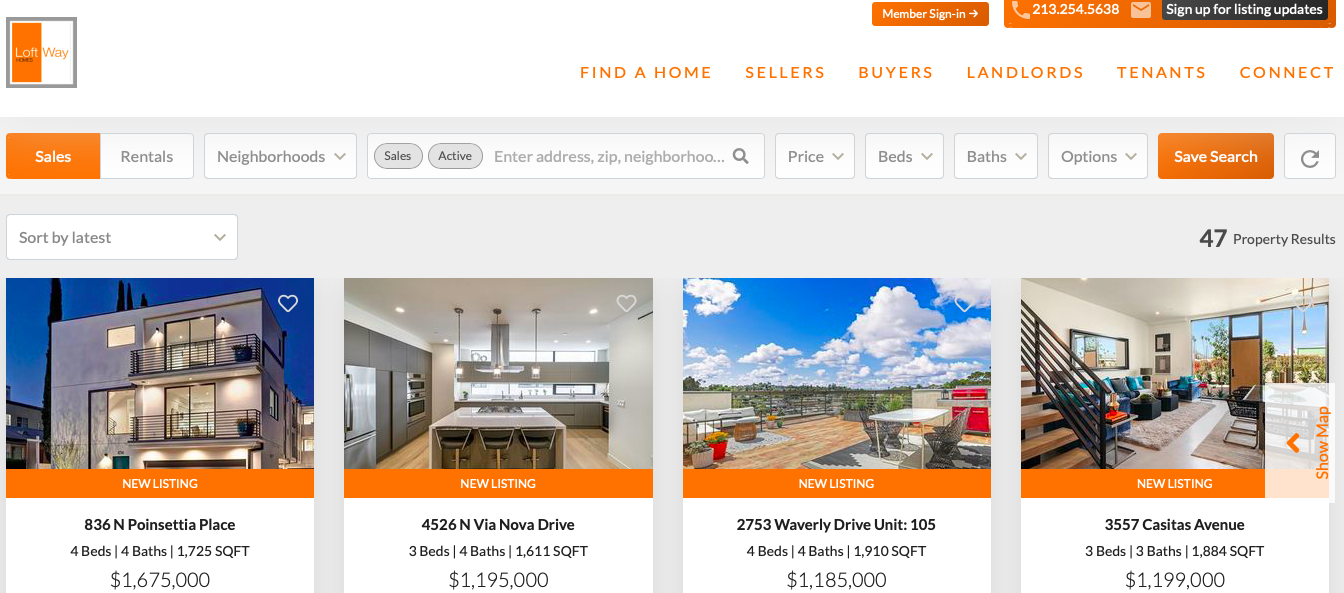Click the phone icon in header
This screenshot has height=593, width=1344.
click(x=1020, y=10)
